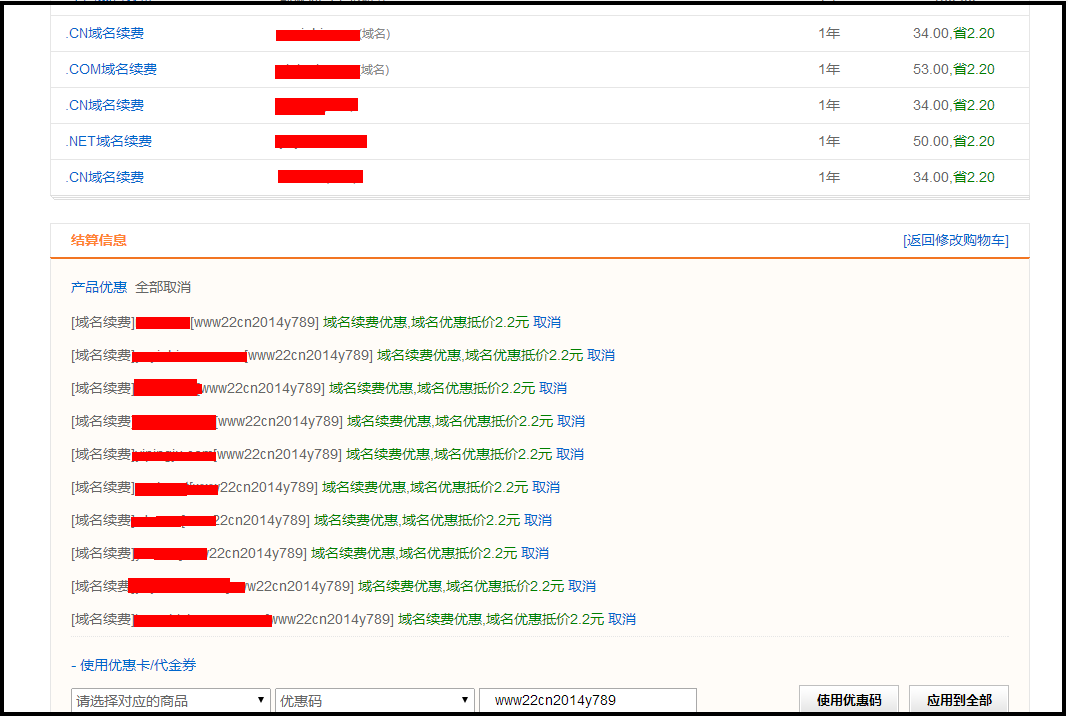
Task: Click 取消 on the eighth discount row
Action: (x=535, y=553)
